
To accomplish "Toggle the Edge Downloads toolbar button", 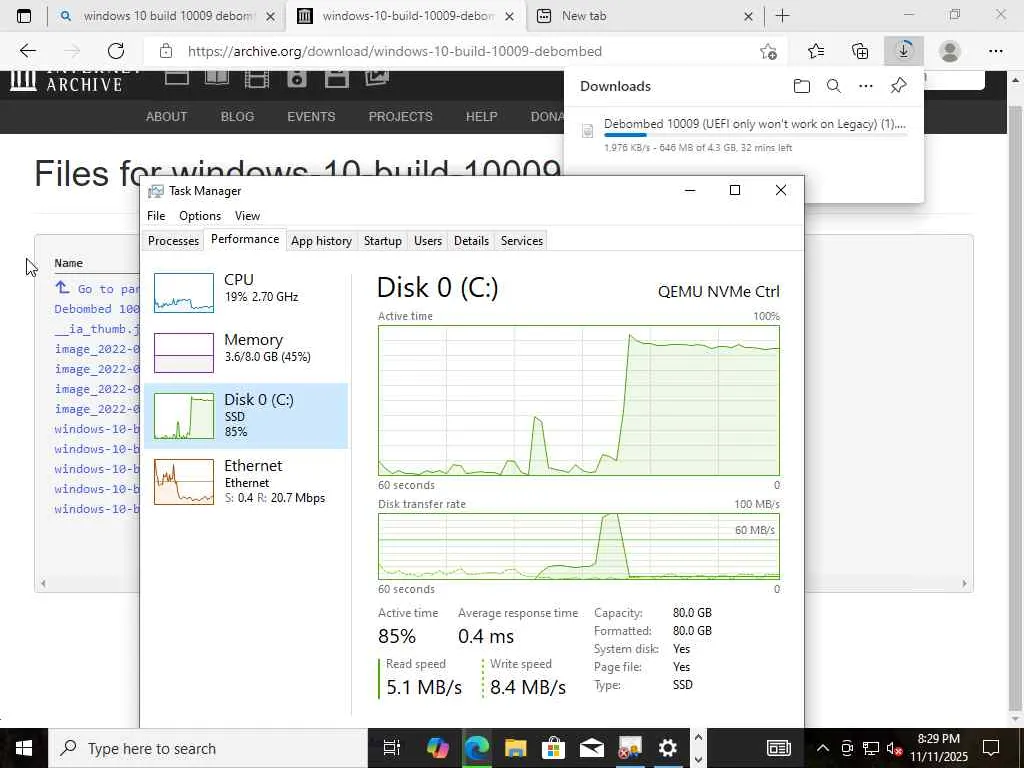I will (x=904, y=51).
